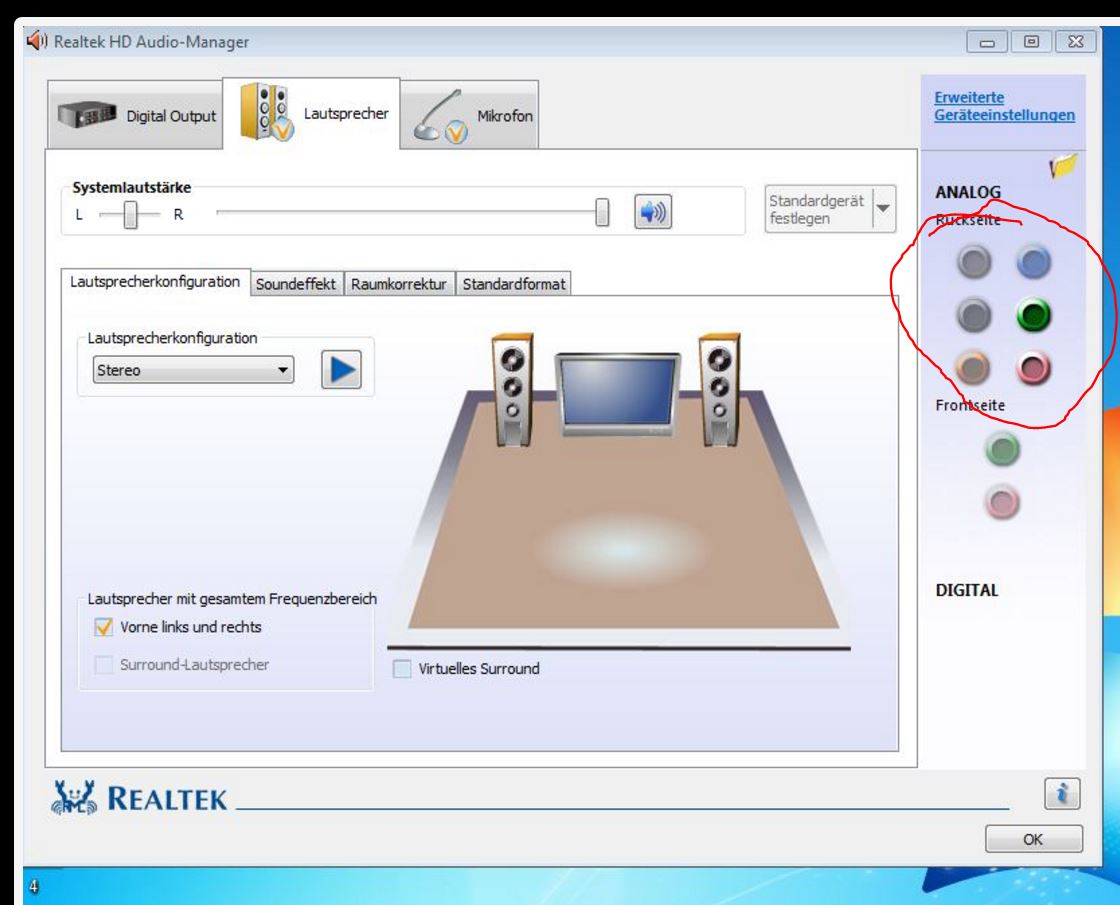Expand the Standardgerät festlegen dropdown arrow
Viewport: 1120px width, 905px height.
pos(884,209)
